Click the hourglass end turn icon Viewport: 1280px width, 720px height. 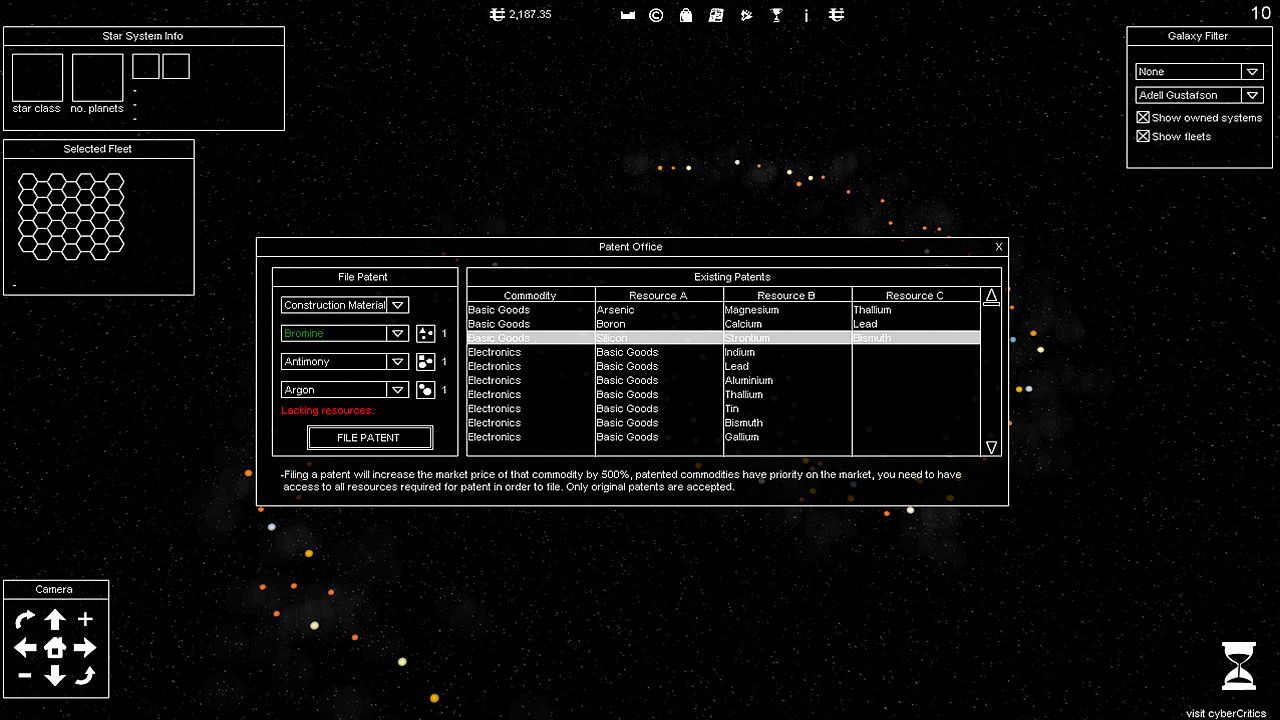click(x=1238, y=666)
